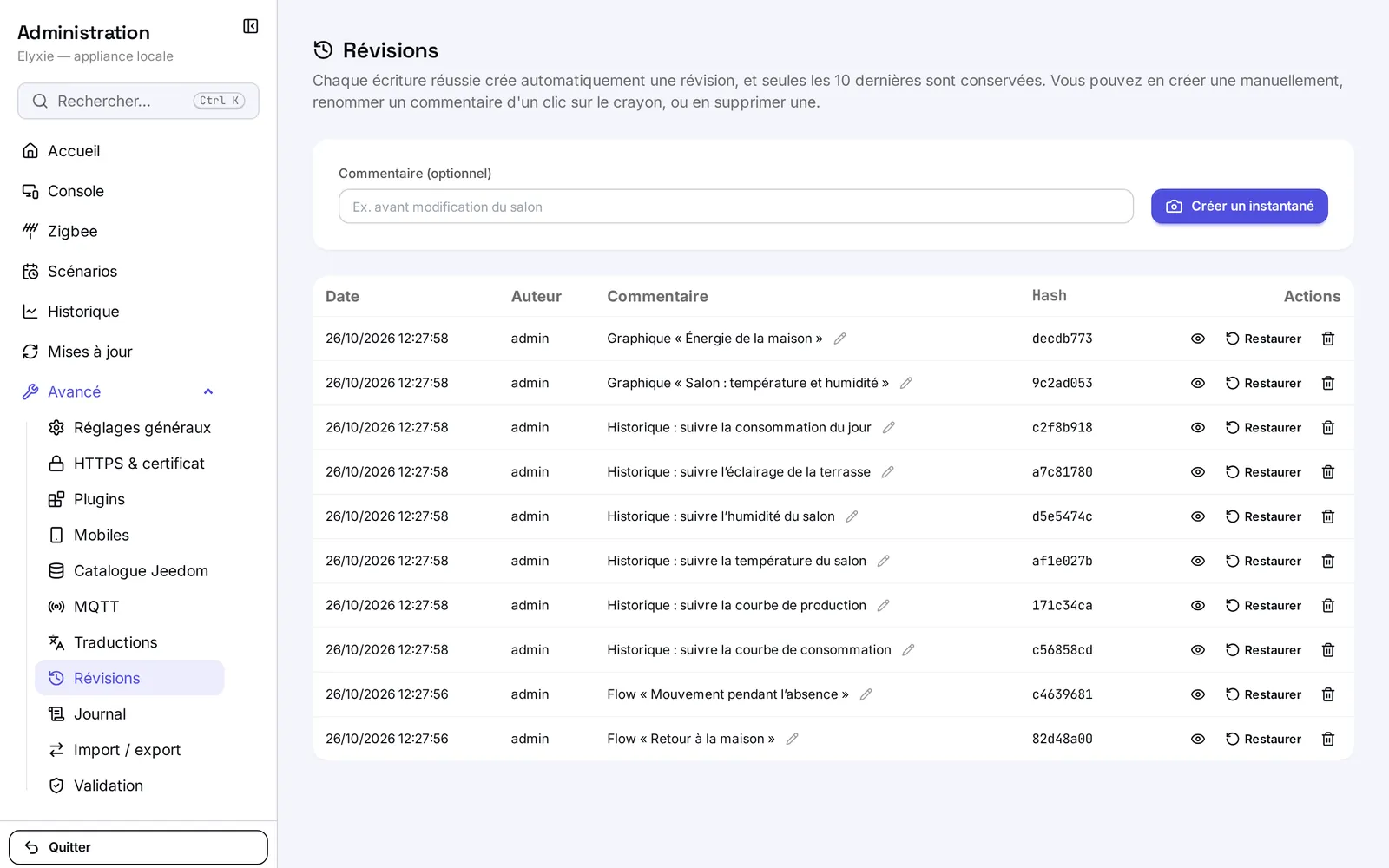Edit comment for Salon : température et humidité
The width and height of the screenshot is (1389, 868).
(905, 383)
